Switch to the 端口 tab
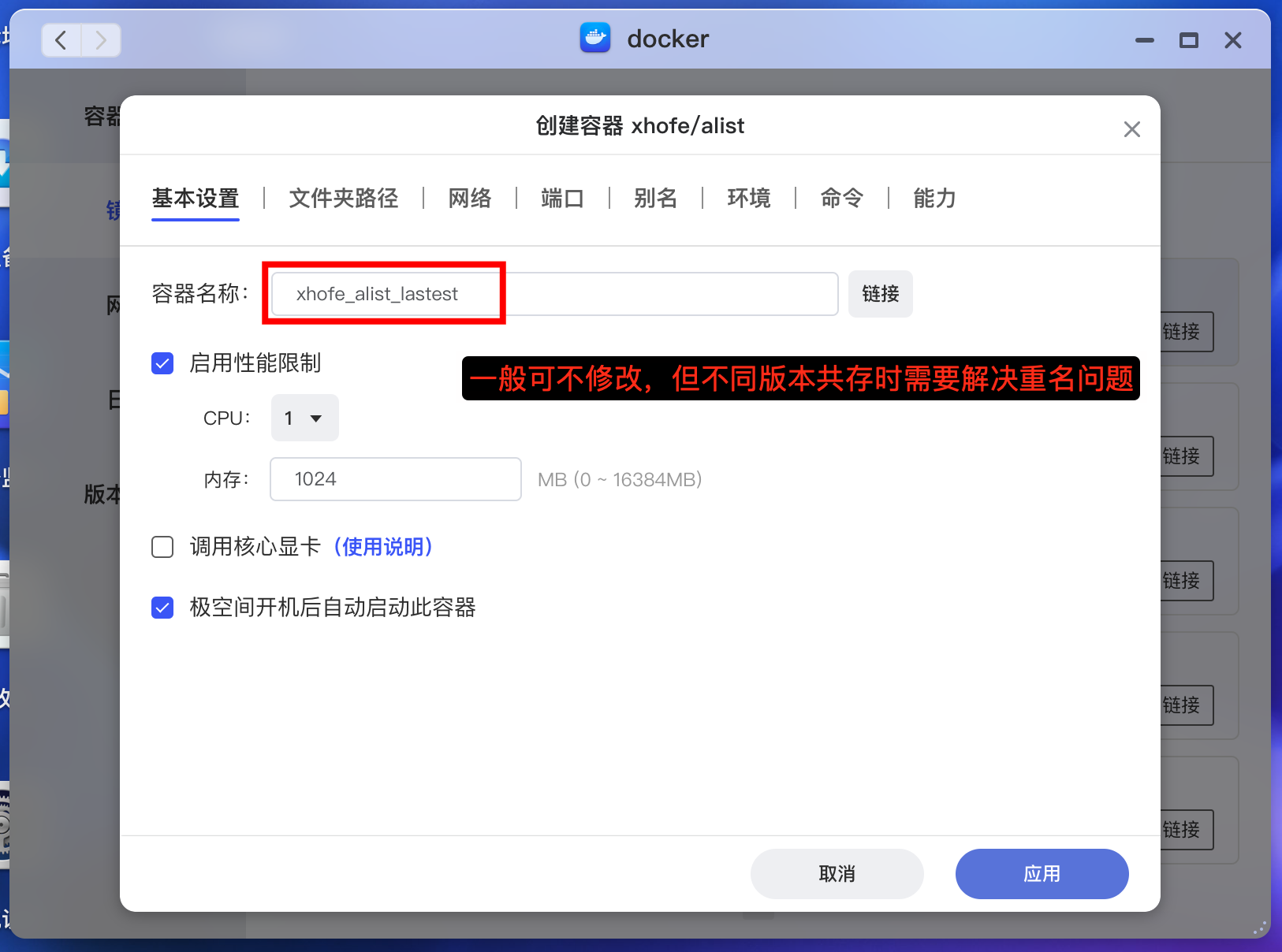1282x952 pixels. (563, 199)
